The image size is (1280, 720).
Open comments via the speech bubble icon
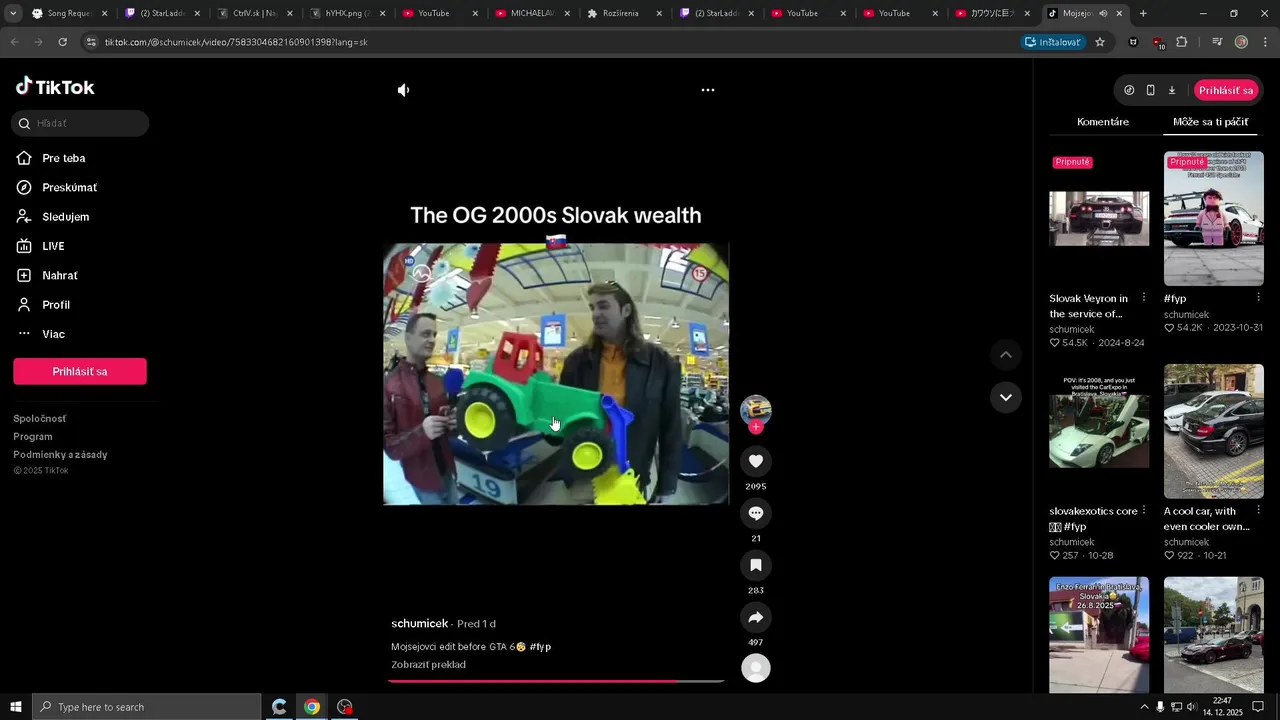756,513
